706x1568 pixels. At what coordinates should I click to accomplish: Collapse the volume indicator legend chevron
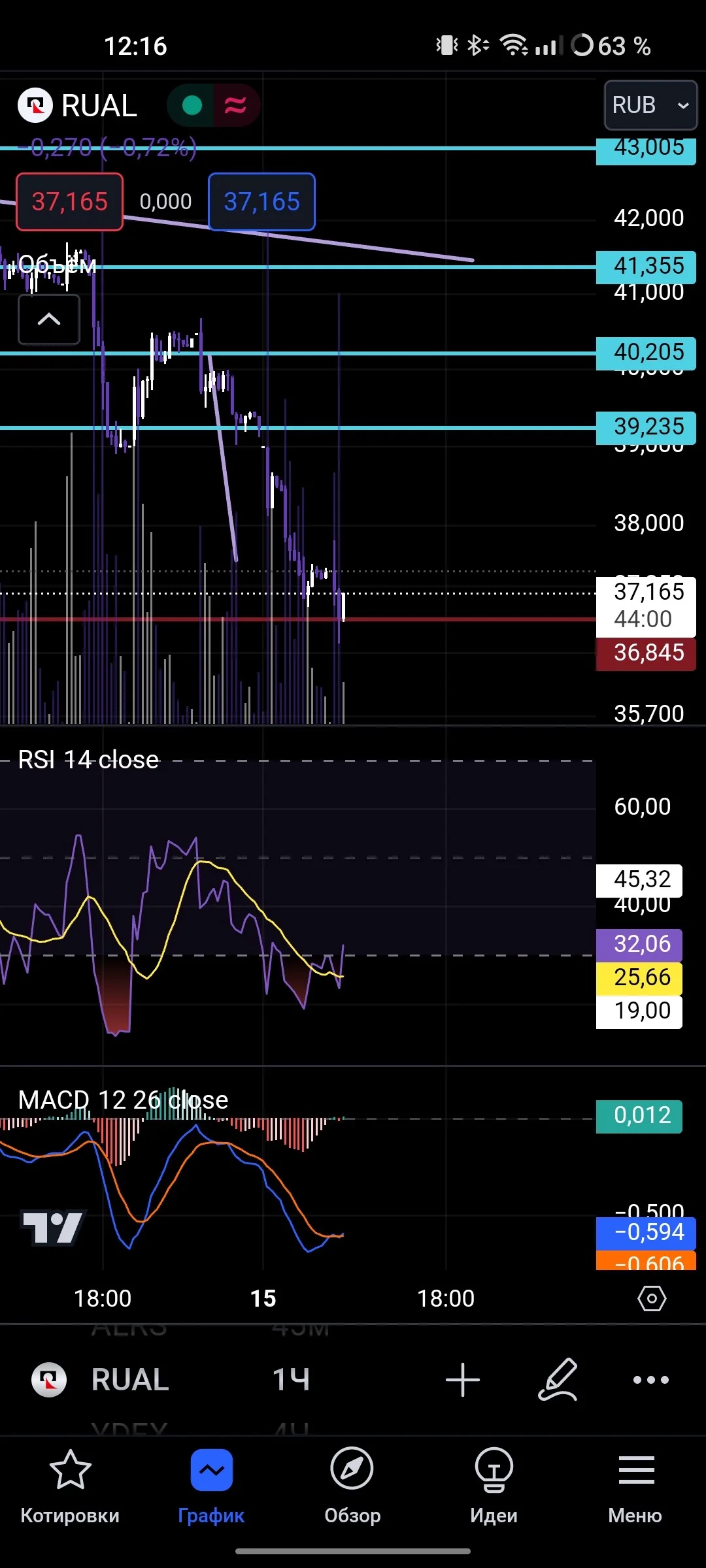(49, 319)
